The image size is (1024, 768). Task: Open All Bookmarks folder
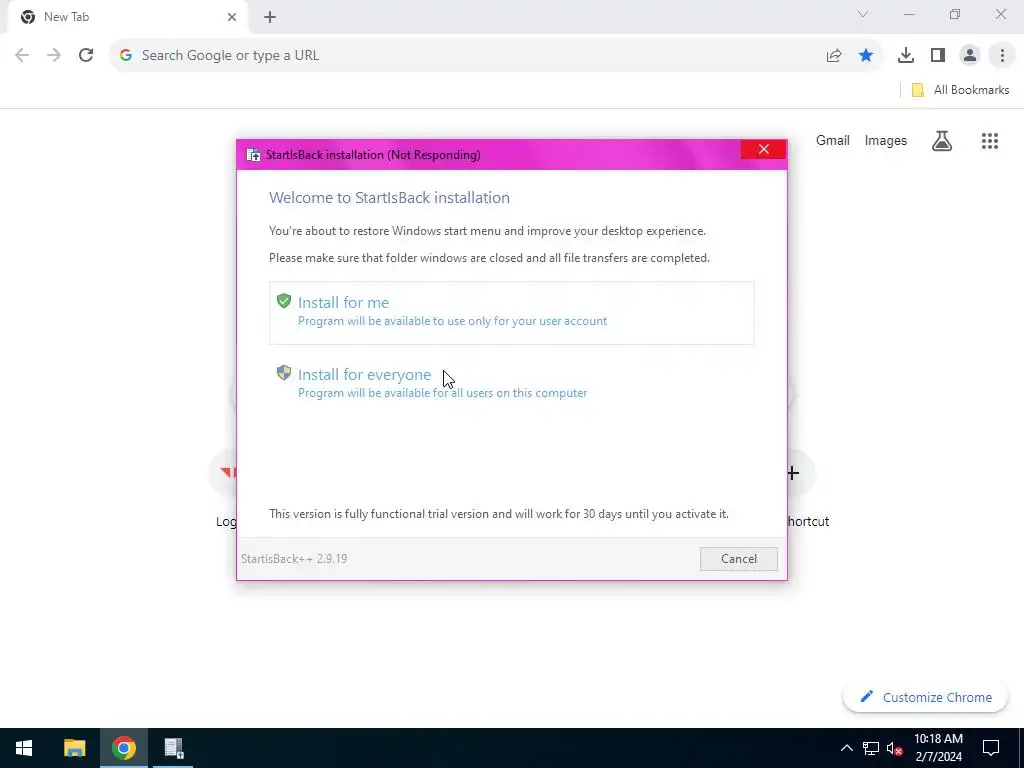click(960, 90)
